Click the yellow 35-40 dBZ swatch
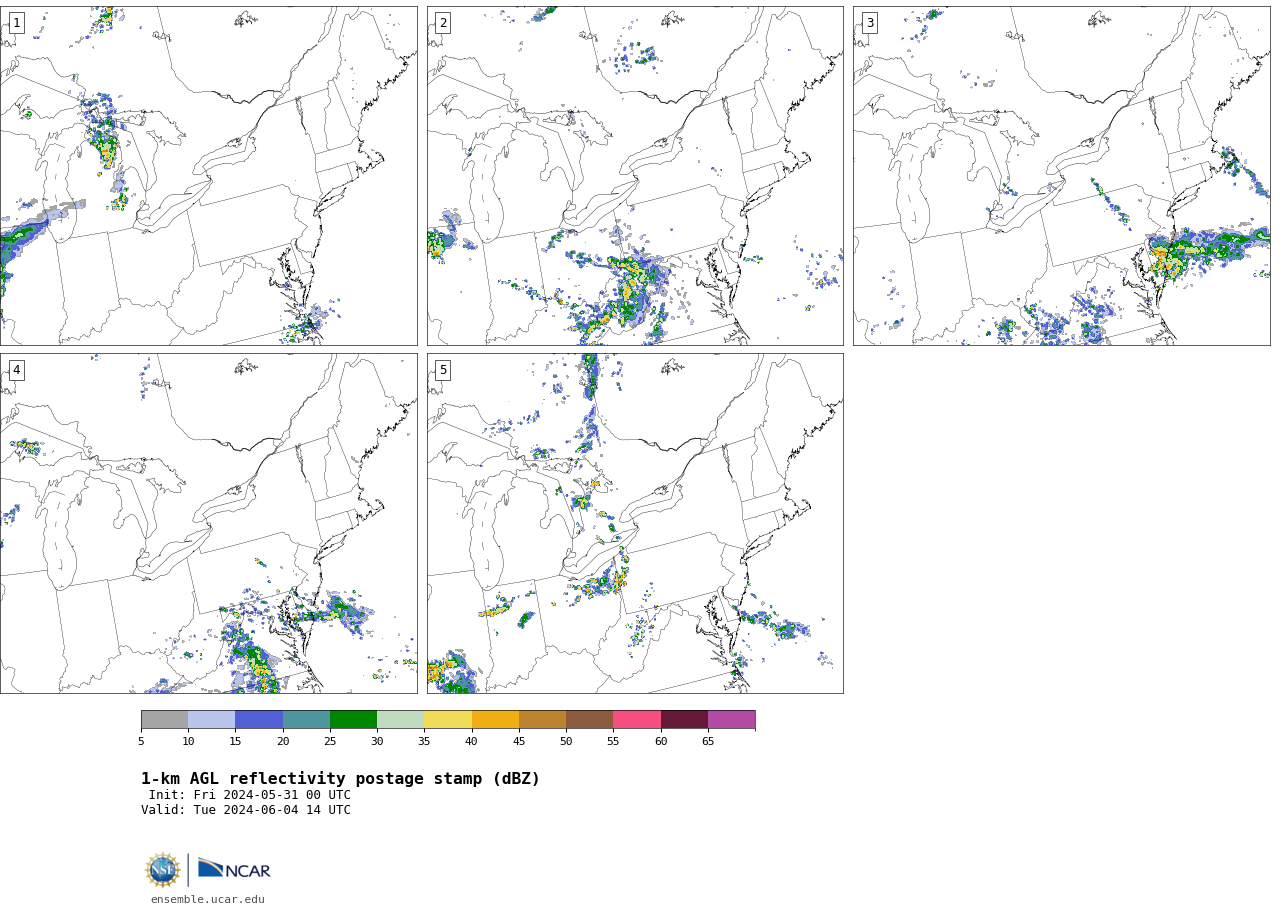 448,720
